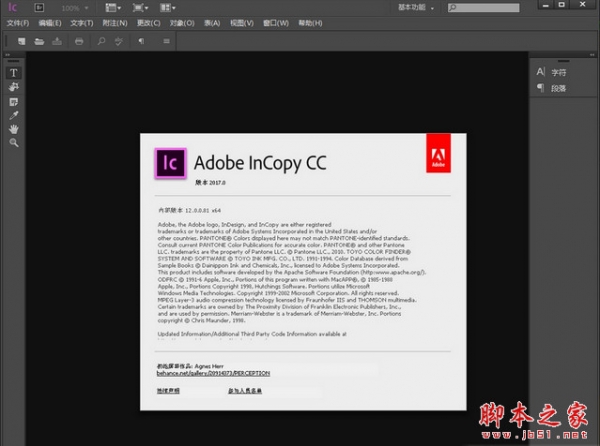Click the Ic app icon in title bar
The width and height of the screenshot is (600, 446).
(x=12, y=7)
